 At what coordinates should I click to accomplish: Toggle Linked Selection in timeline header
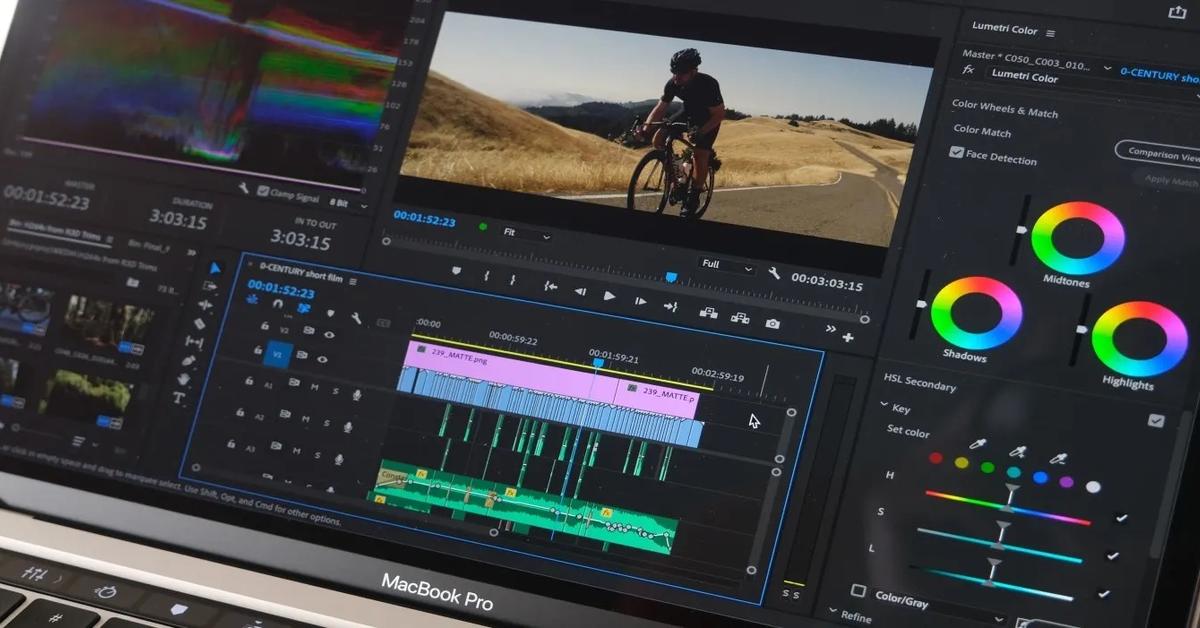(304, 308)
